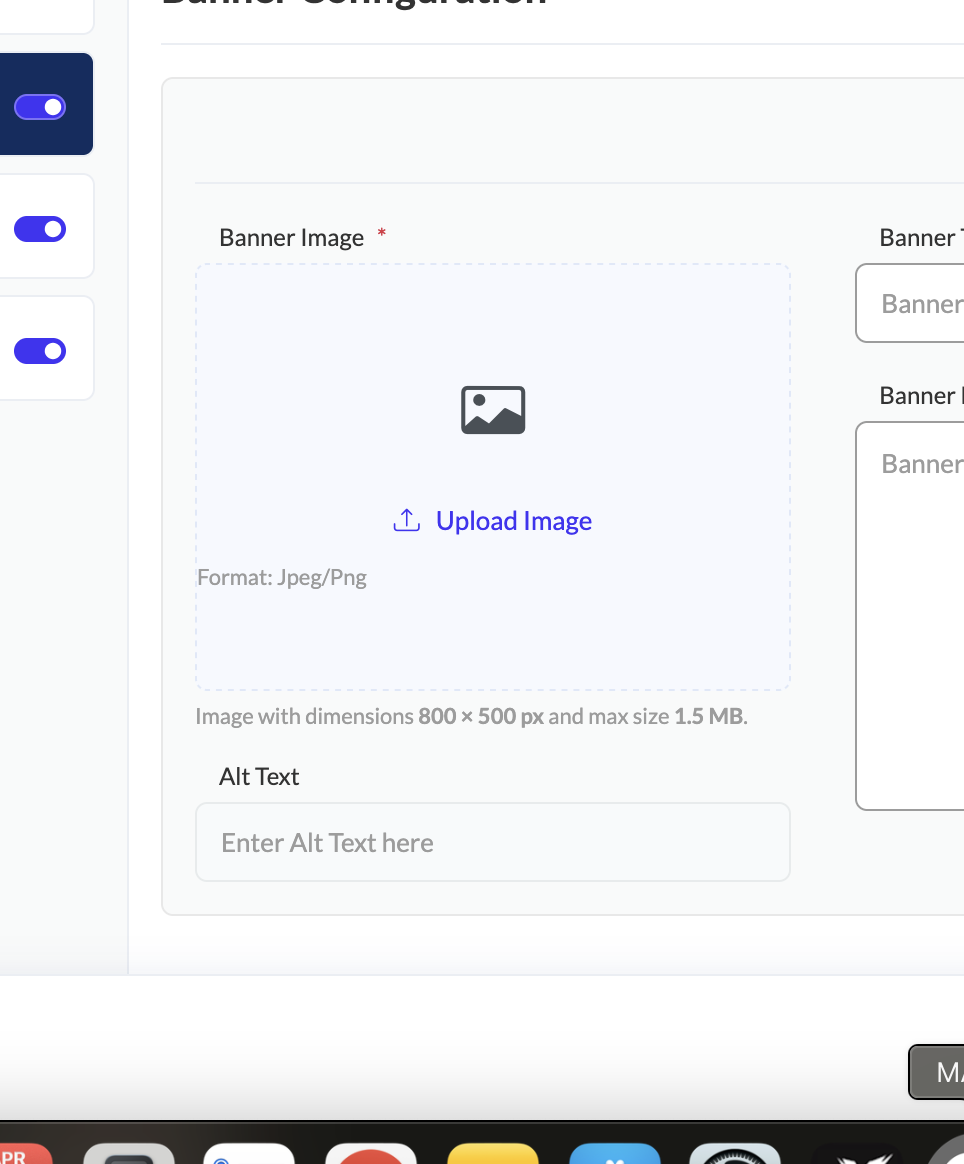
Task: Launch the black Dock icon with a white emblem
Action: (856, 1155)
